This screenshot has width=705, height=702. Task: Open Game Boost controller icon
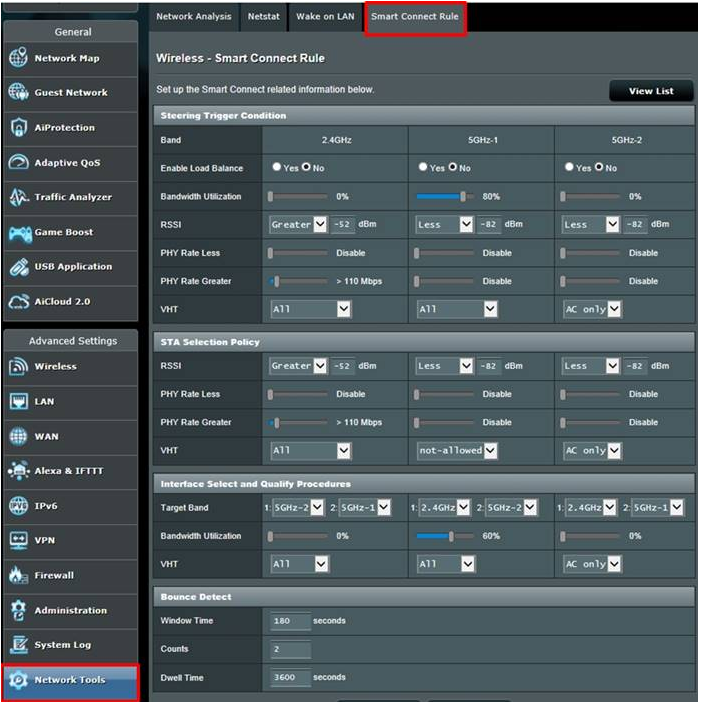[x=20, y=233]
